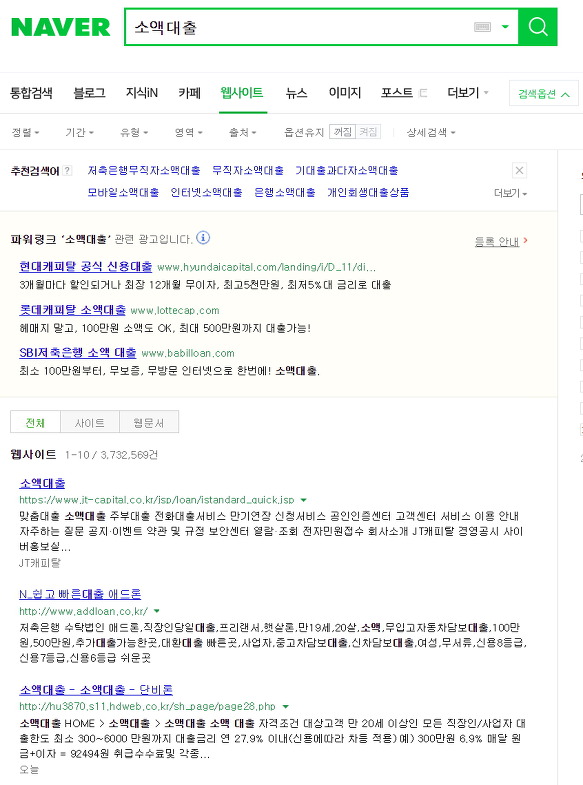Image resolution: width=583 pixels, height=785 pixels.
Task: Open the 등록 안내 link
Action: (x=497, y=242)
